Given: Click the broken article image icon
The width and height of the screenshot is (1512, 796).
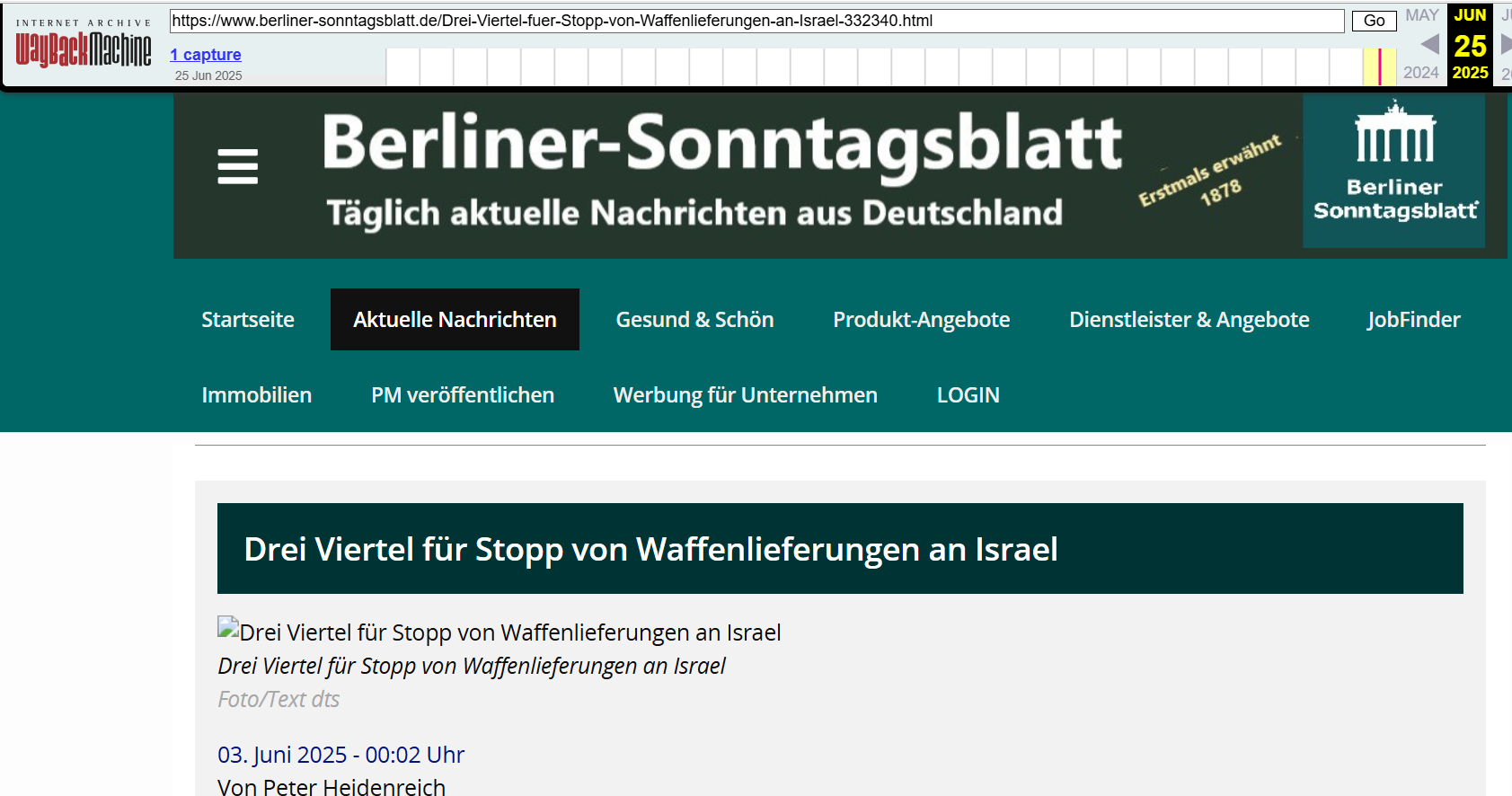Looking at the screenshot, I should pos(228,627).
